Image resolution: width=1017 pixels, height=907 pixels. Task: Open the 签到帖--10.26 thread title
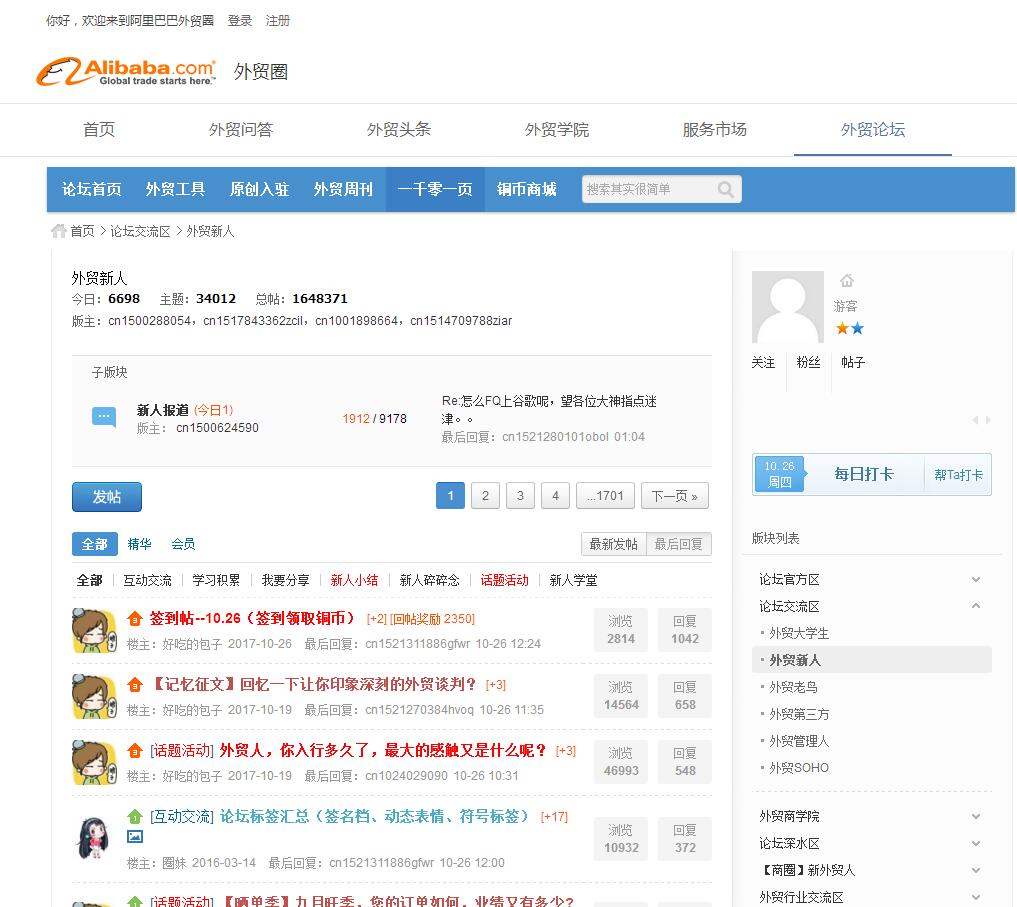click(x=252, y=618)
